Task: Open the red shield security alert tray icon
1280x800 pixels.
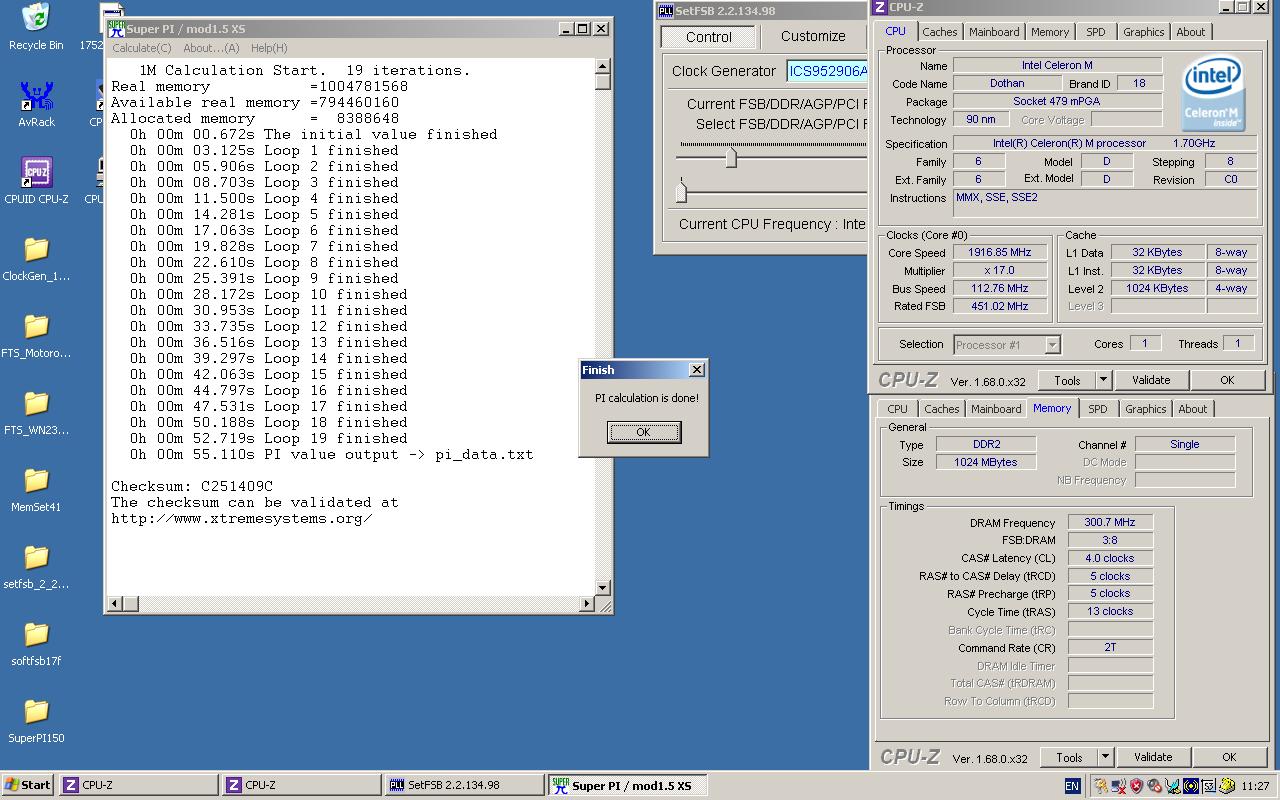Action: coord(1136,786)
